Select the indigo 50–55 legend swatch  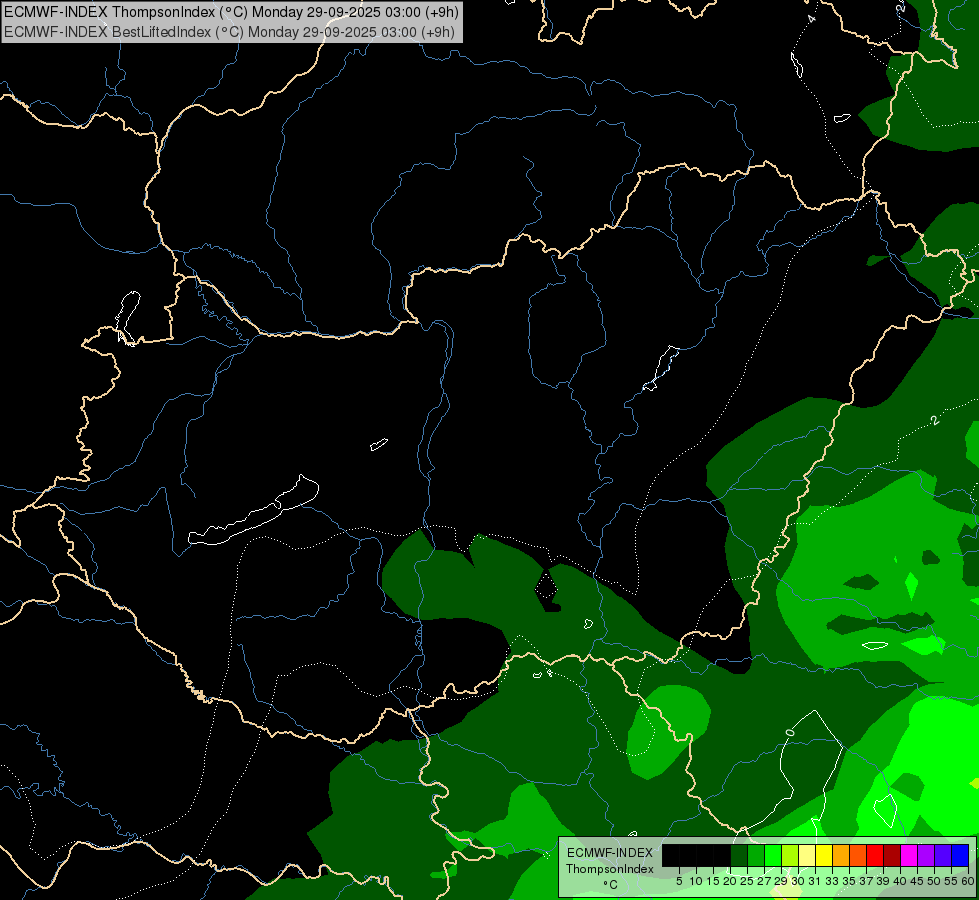tap(943, 855)
